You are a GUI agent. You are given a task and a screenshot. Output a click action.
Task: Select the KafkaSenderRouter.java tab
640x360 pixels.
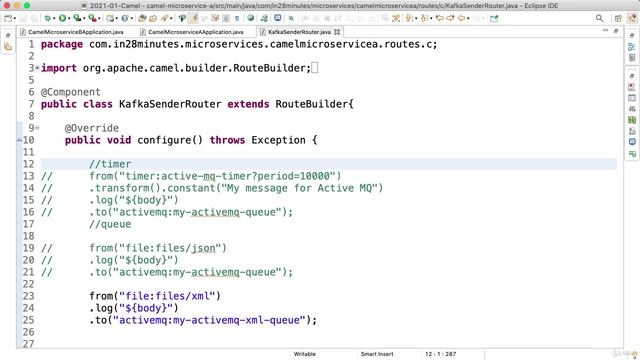[x=299, y=32]
